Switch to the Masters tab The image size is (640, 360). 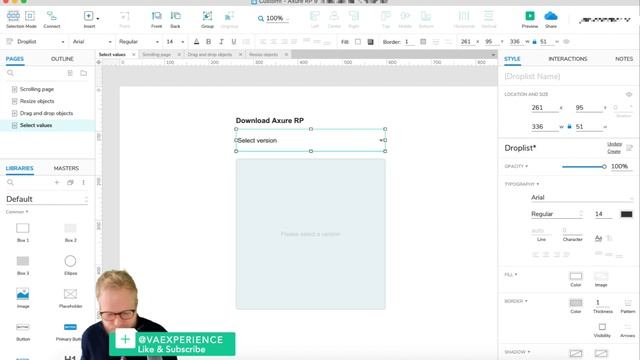66,168
